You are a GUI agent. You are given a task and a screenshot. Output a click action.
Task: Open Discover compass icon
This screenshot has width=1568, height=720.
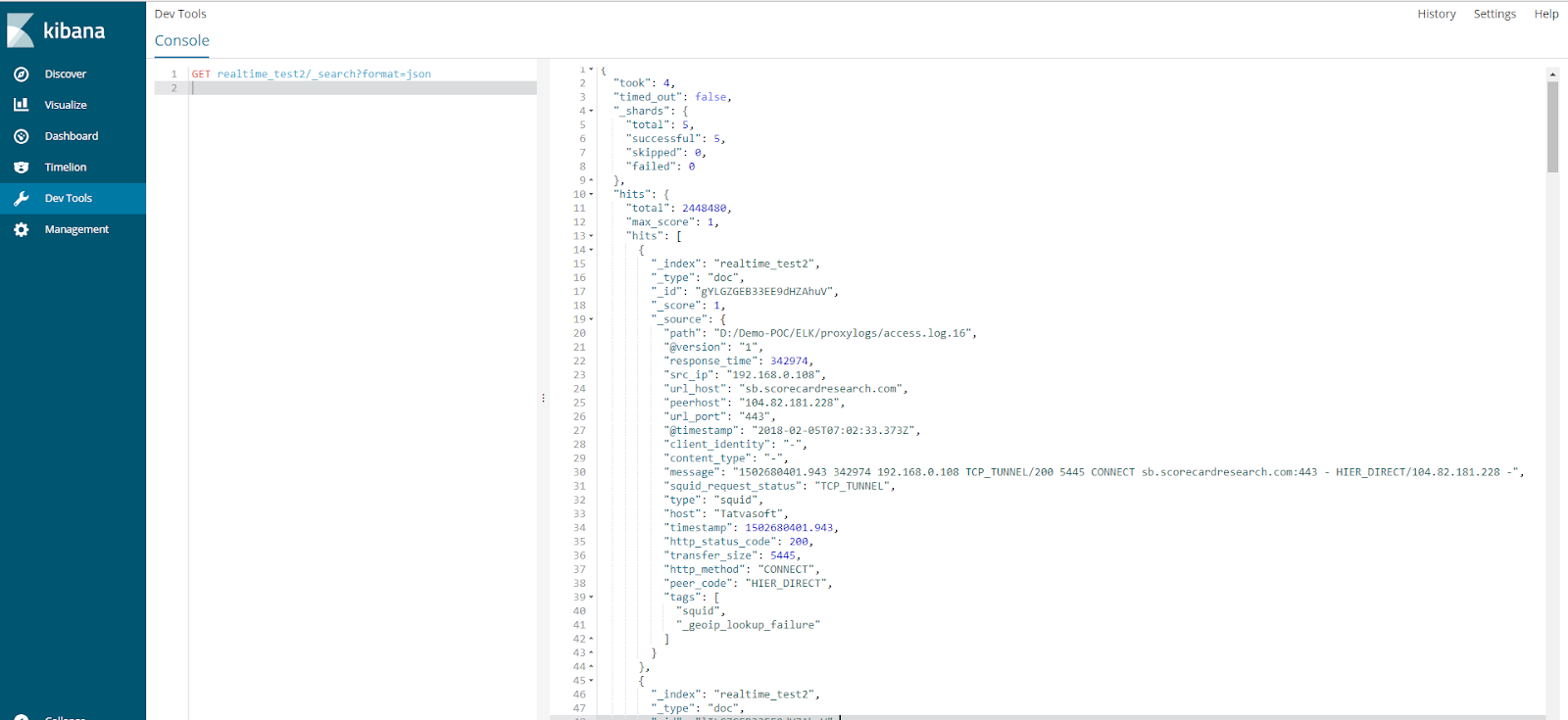(x=22, y=74)
